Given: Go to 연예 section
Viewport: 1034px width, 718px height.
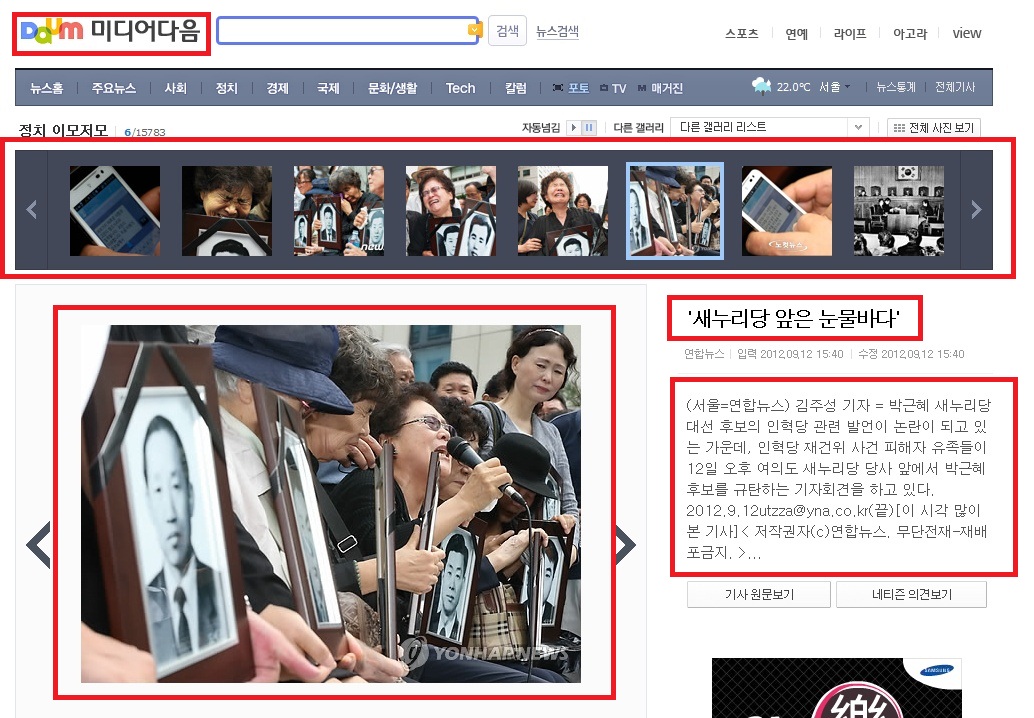Looking at the screenshot, I should coord(797,33).
